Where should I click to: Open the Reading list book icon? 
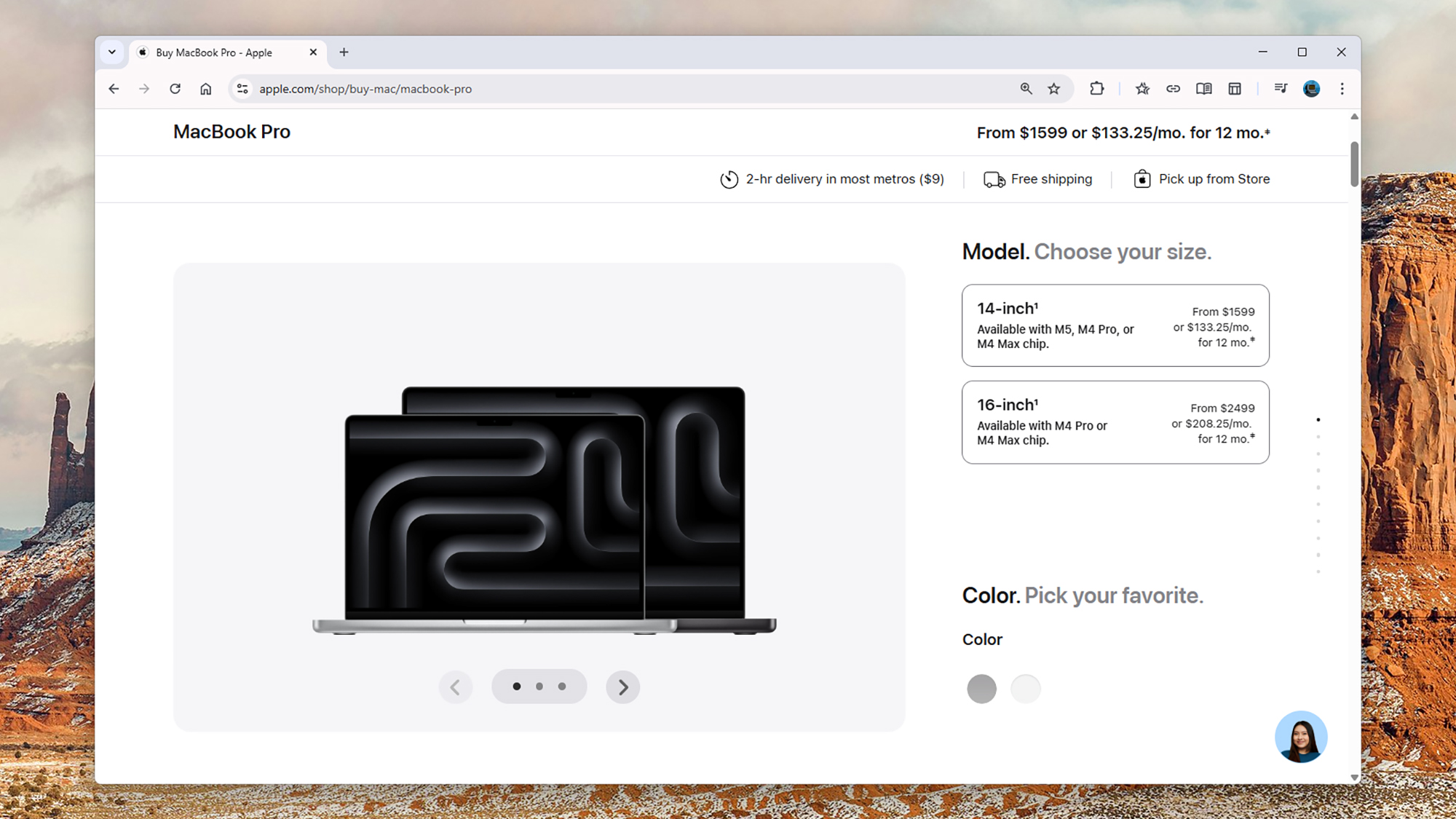[x=1204, y=88]
